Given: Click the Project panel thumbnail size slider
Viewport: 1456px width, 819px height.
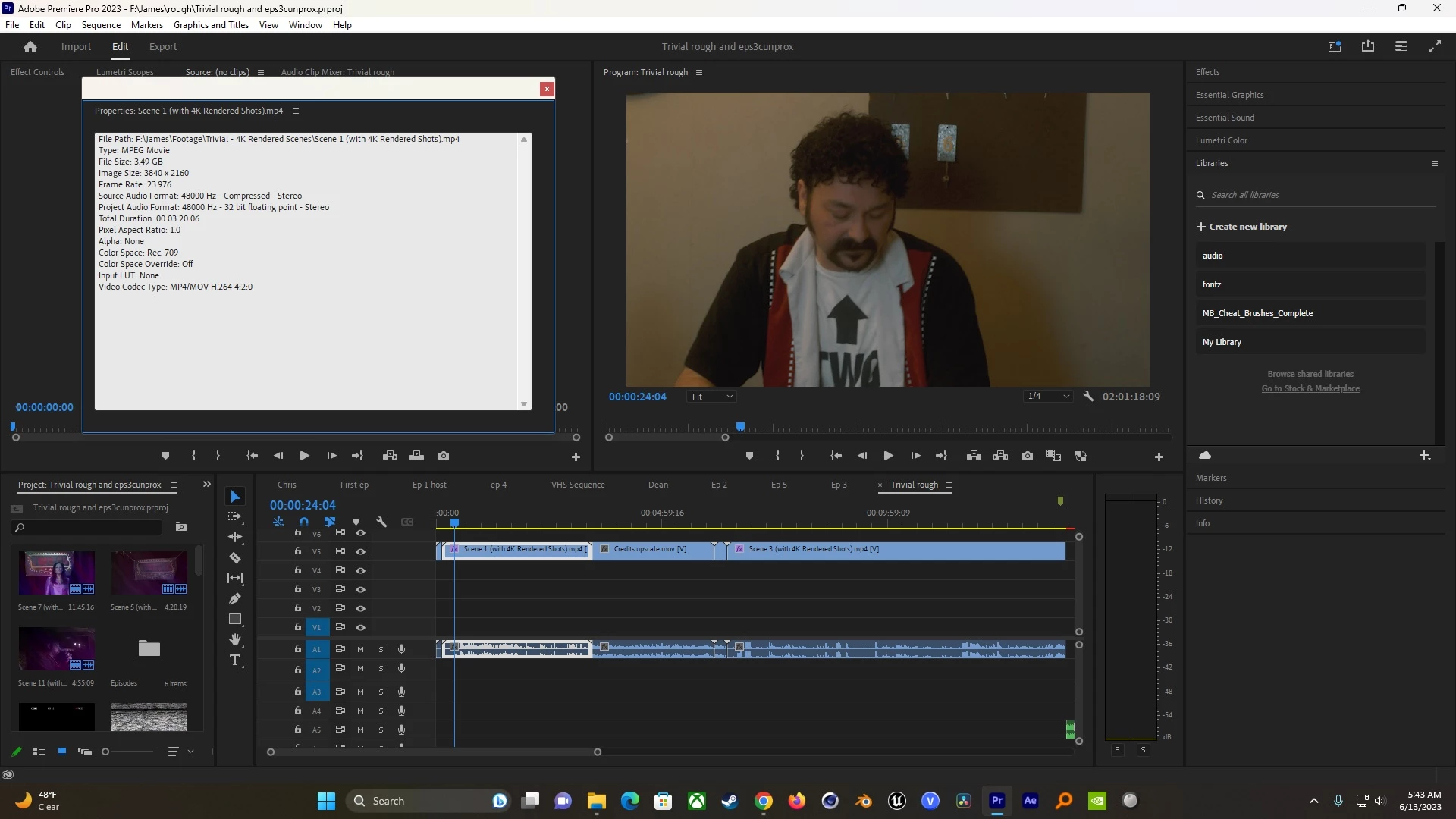Looking at the screenshot, I should [127, 752].
